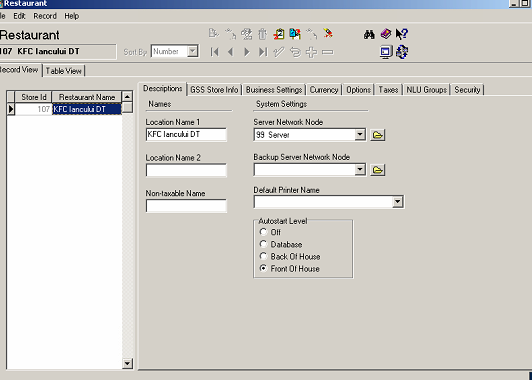Click the record list scrollbar thumb

pos(127,108)
